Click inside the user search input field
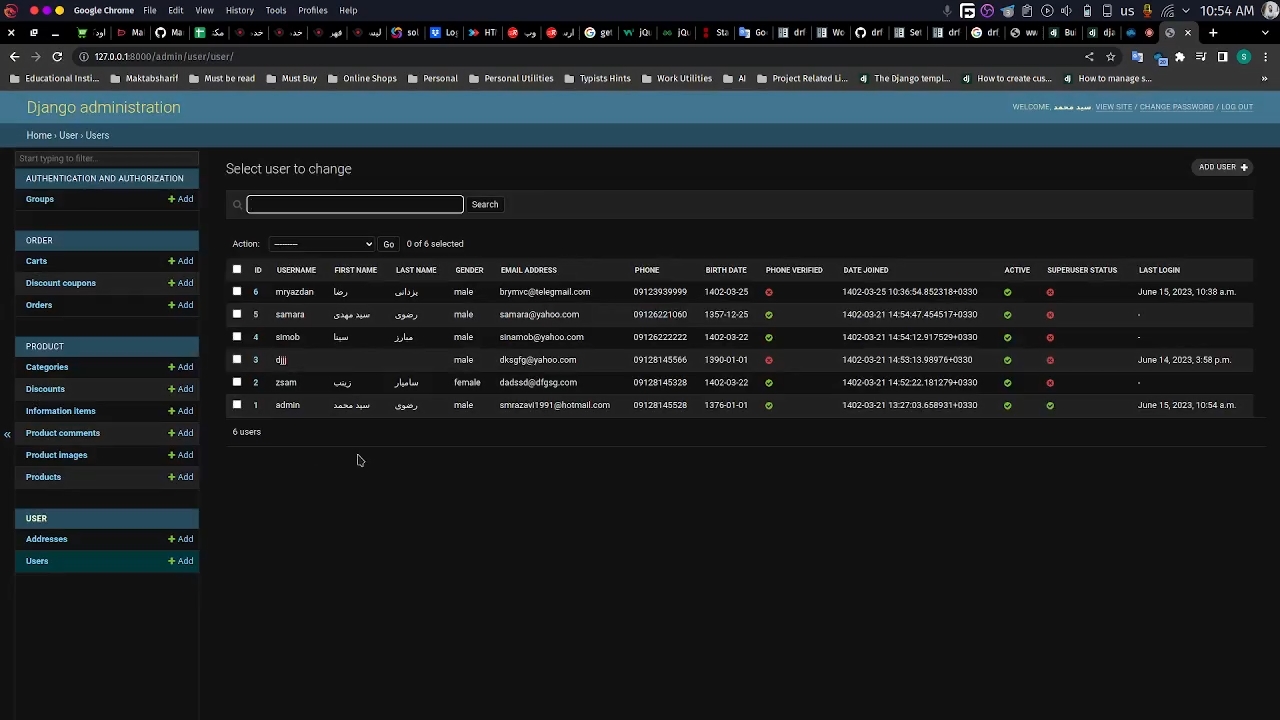The image size is (1280, 720). tap(355, 204)
